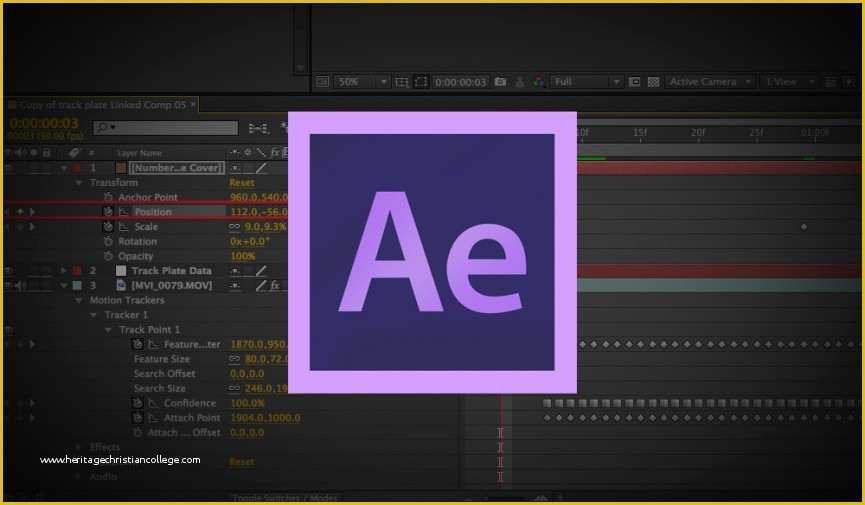Click the Position stopwatch icon

108,212
